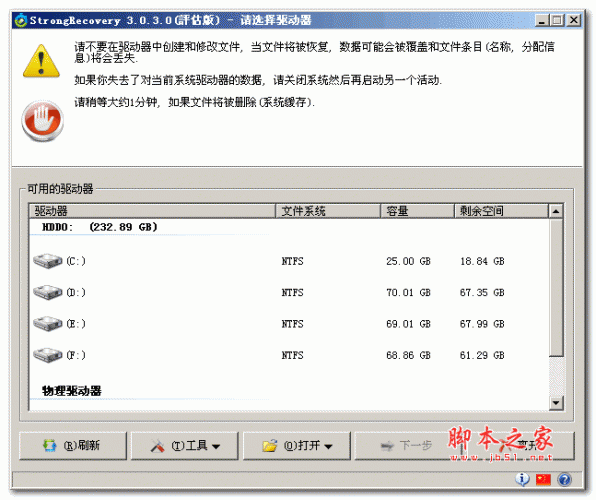Select the F: drive icon
The width and height of the screenshot is (596, 500).
click(x=48, y=355)
